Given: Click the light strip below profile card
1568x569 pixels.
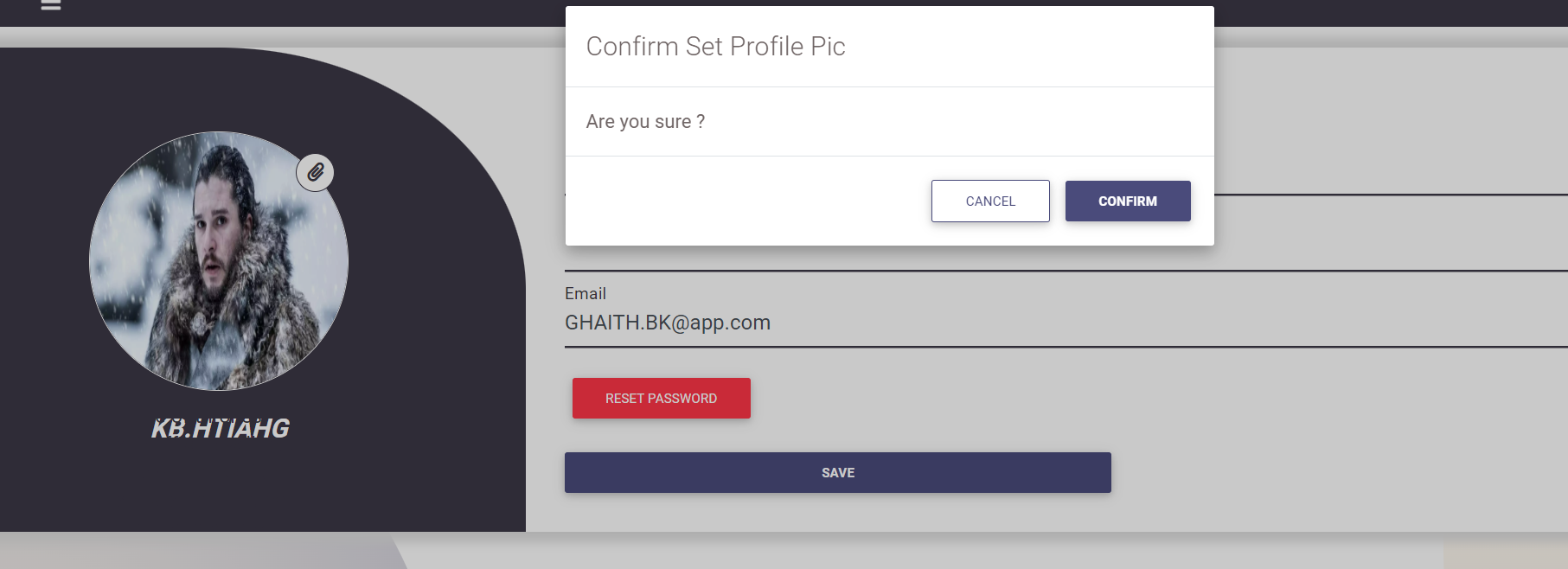Looking at the screenshot, I should pos(865,552).
